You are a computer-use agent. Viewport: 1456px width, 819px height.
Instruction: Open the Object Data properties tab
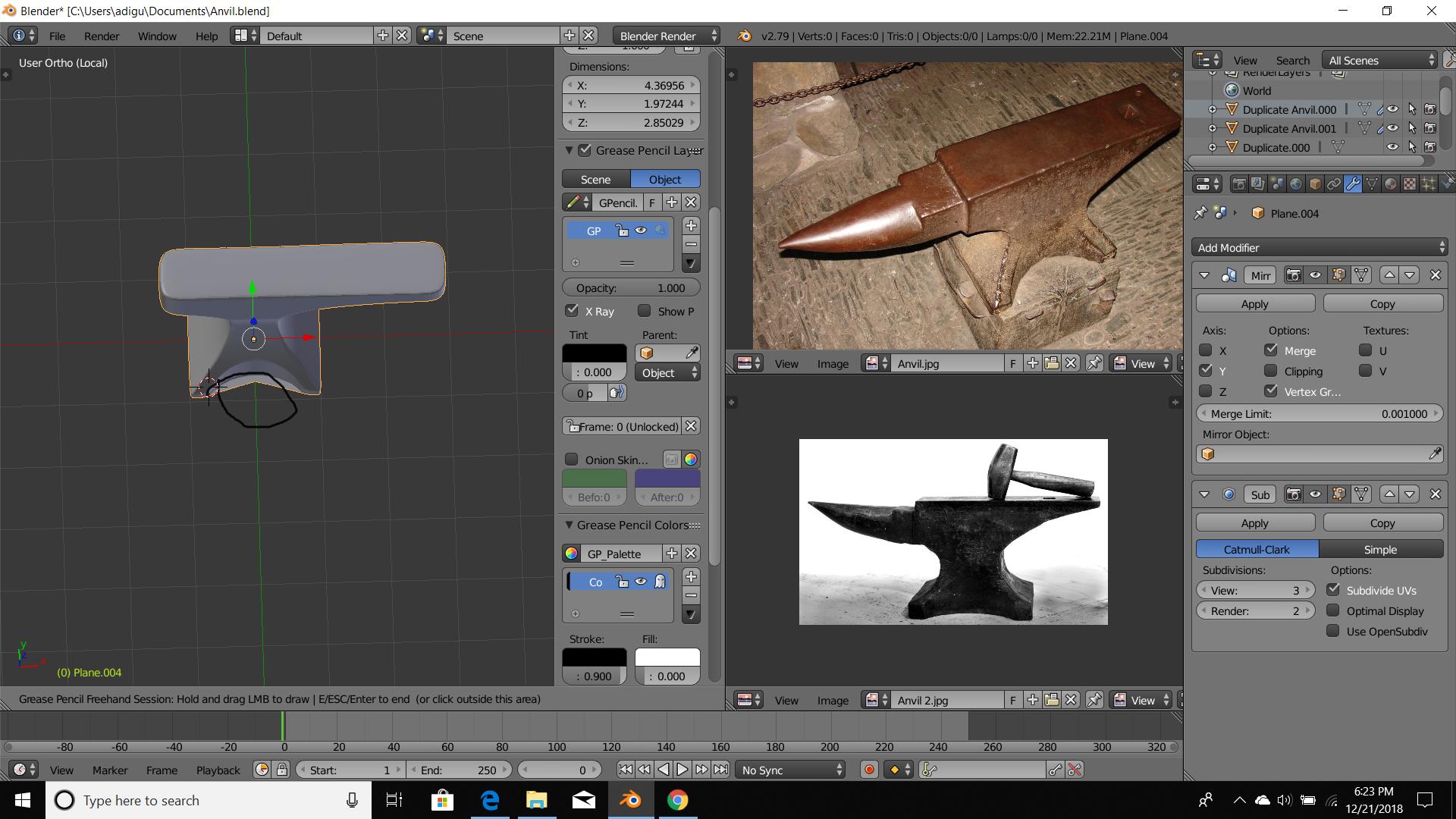(1372, 184)
